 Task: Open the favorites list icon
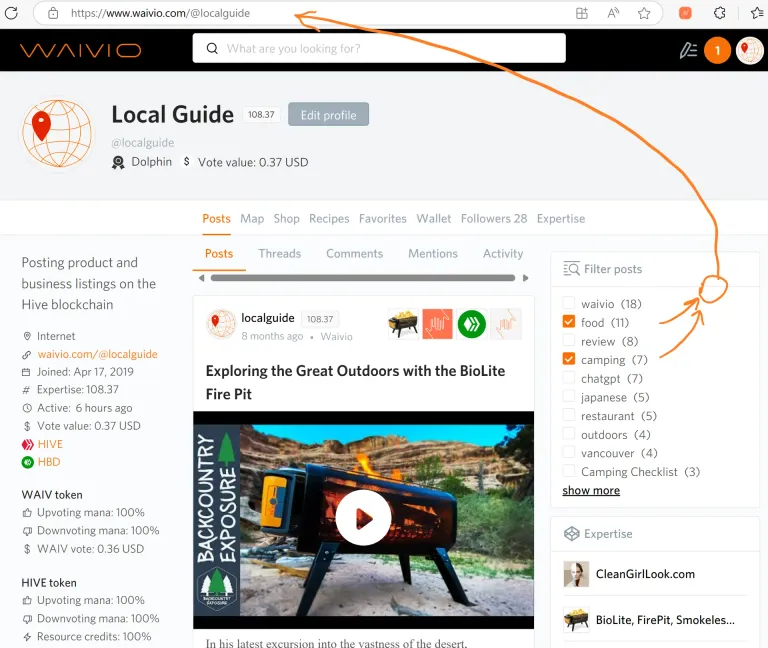coord(758,13)
